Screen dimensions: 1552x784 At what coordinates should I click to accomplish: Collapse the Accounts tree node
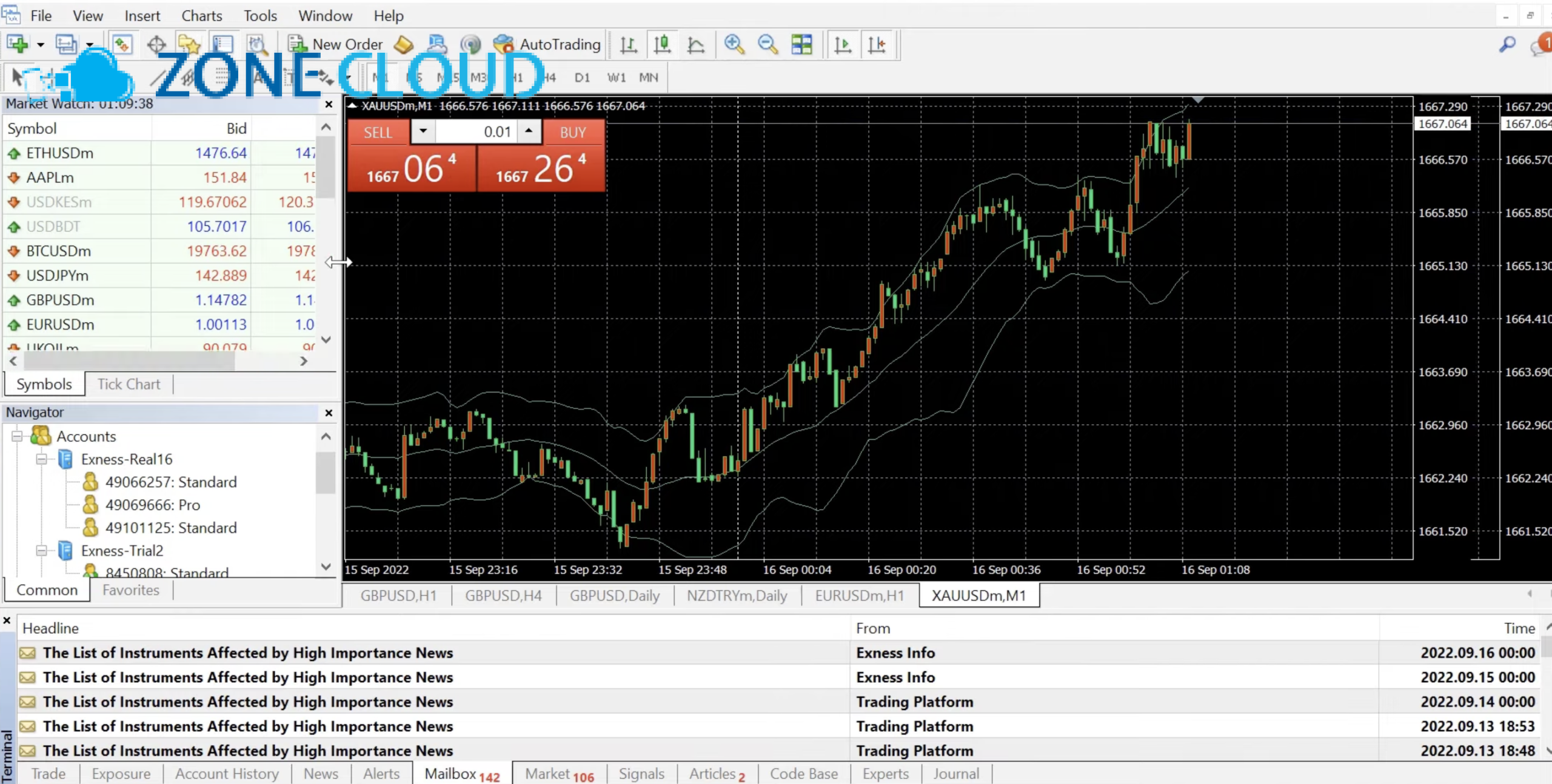17,436
